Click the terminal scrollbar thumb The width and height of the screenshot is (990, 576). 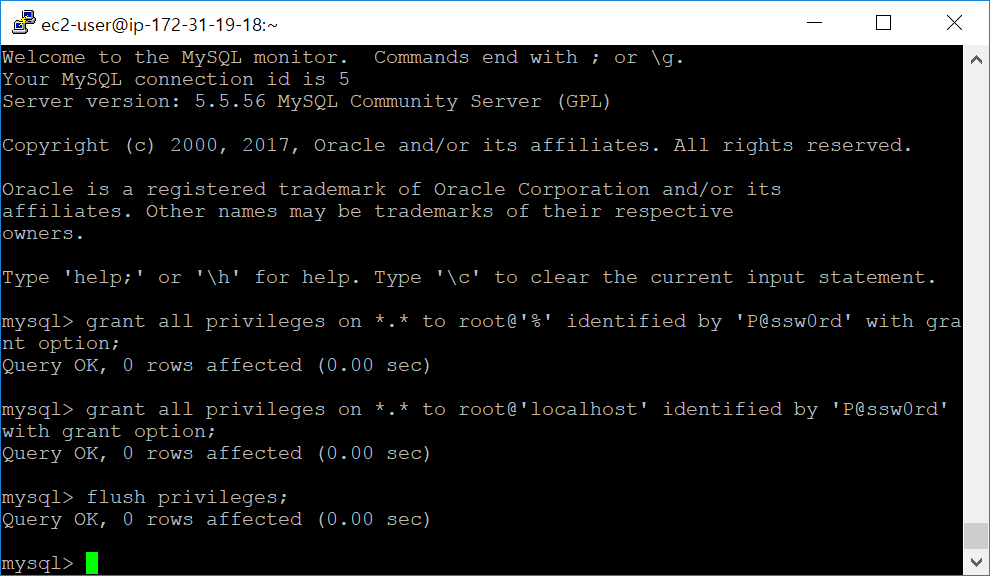point(976,536)
